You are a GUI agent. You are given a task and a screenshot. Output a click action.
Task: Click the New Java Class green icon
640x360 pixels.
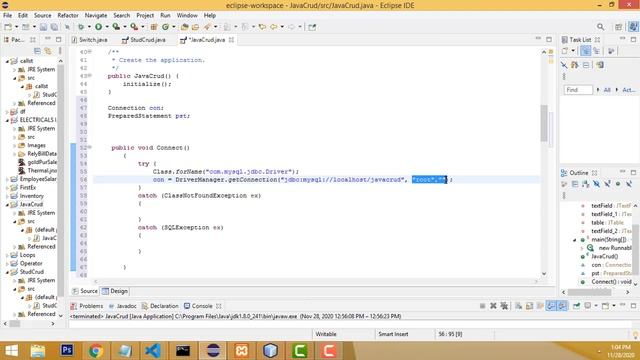[165, 27]
